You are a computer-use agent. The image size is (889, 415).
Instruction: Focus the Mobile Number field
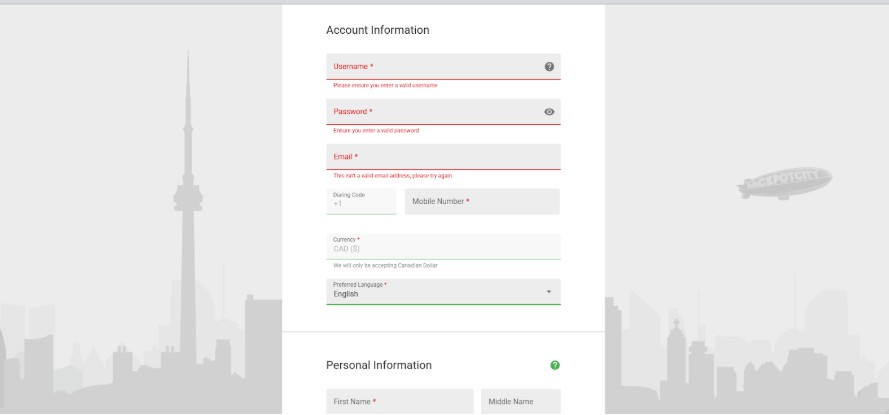click(x=482, y=201)
